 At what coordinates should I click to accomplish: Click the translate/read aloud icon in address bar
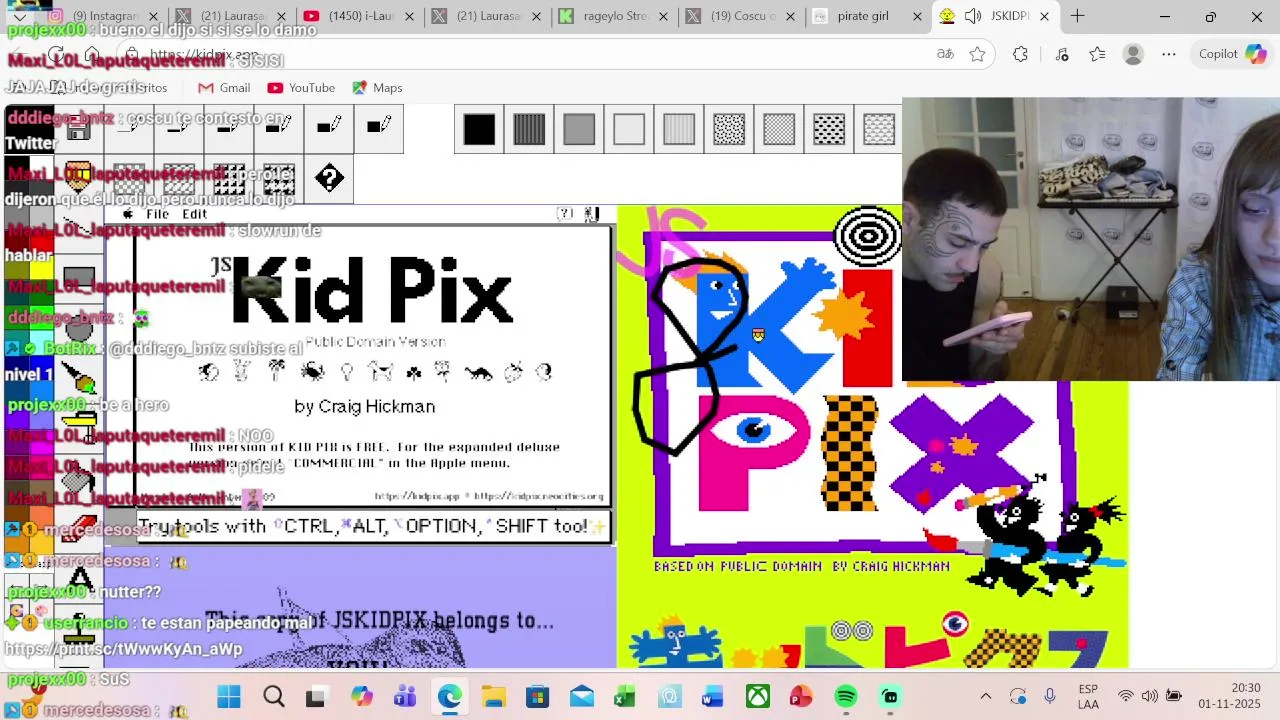[x=945, y=54]
